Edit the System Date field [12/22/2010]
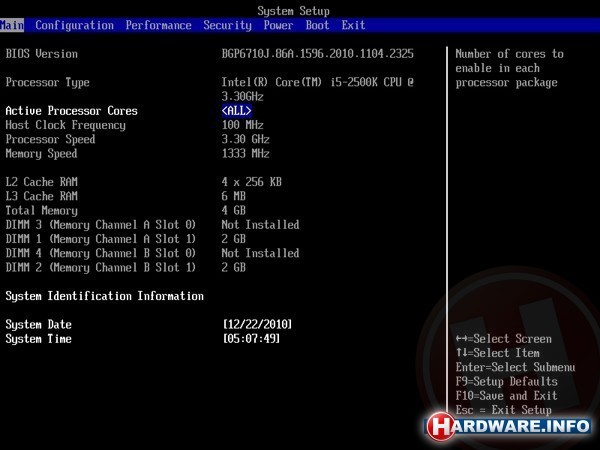The image size is (600, 450). [x=258, y=324]
